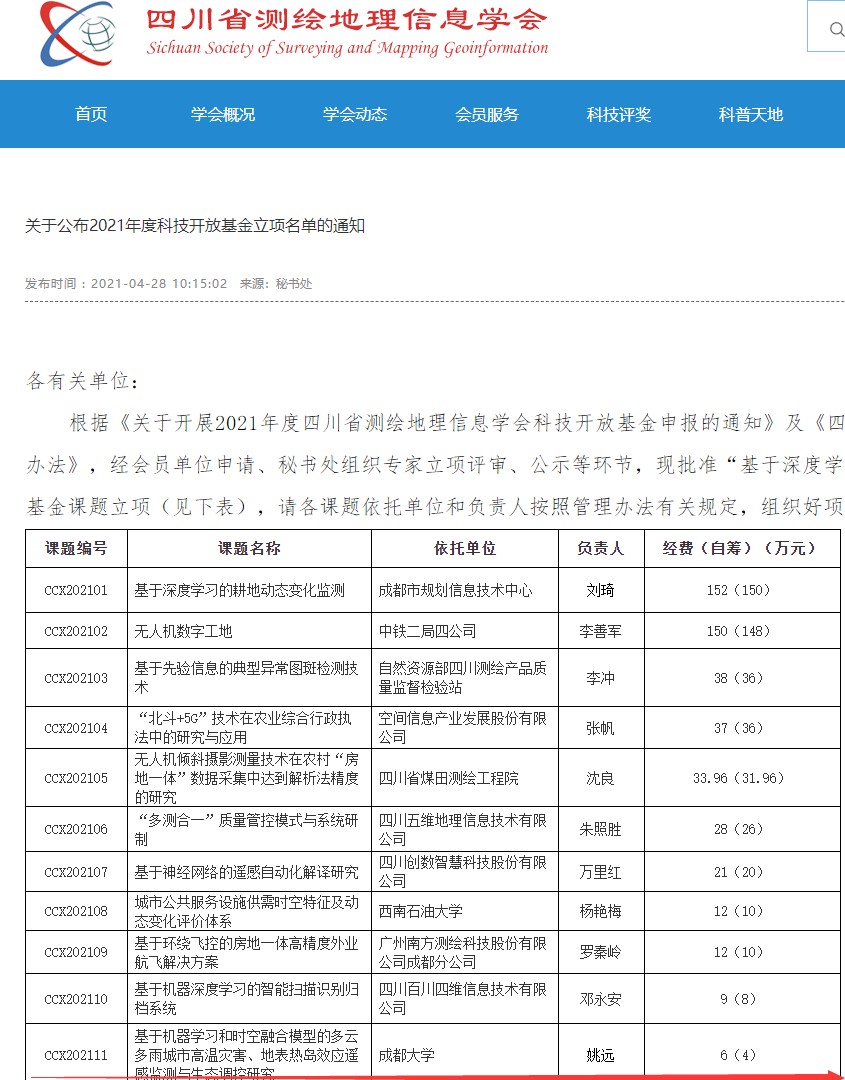The image size is (845, 1080).
Task: Open the 首页 navigation item
Action: (91, 114)
